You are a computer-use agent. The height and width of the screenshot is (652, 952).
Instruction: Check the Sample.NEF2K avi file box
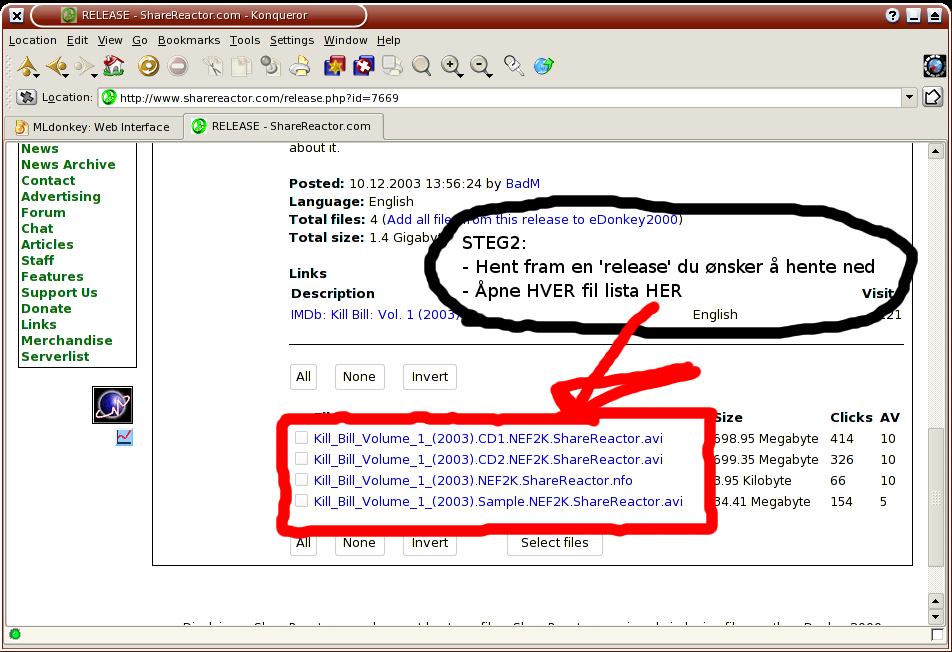click(301, 501)
